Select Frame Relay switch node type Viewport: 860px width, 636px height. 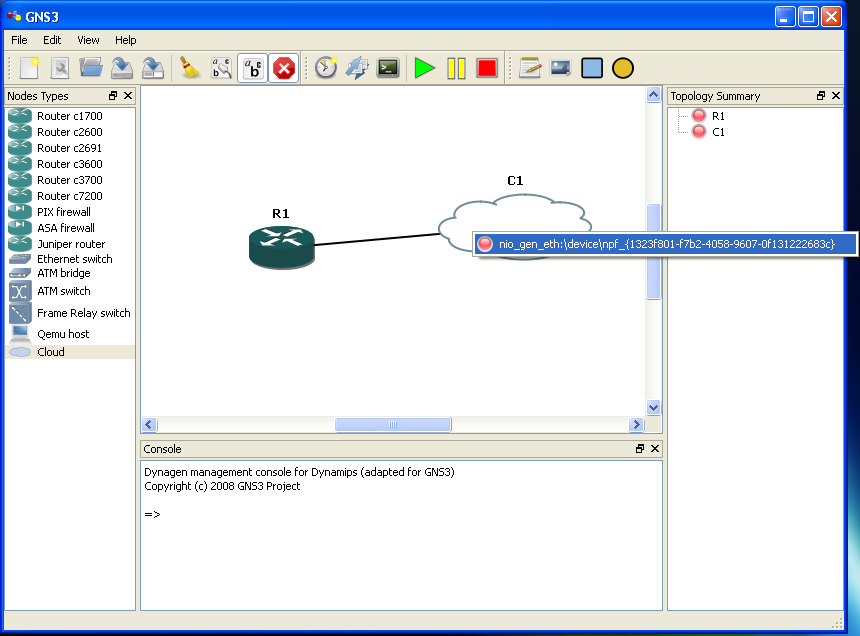tap(70, 313)
